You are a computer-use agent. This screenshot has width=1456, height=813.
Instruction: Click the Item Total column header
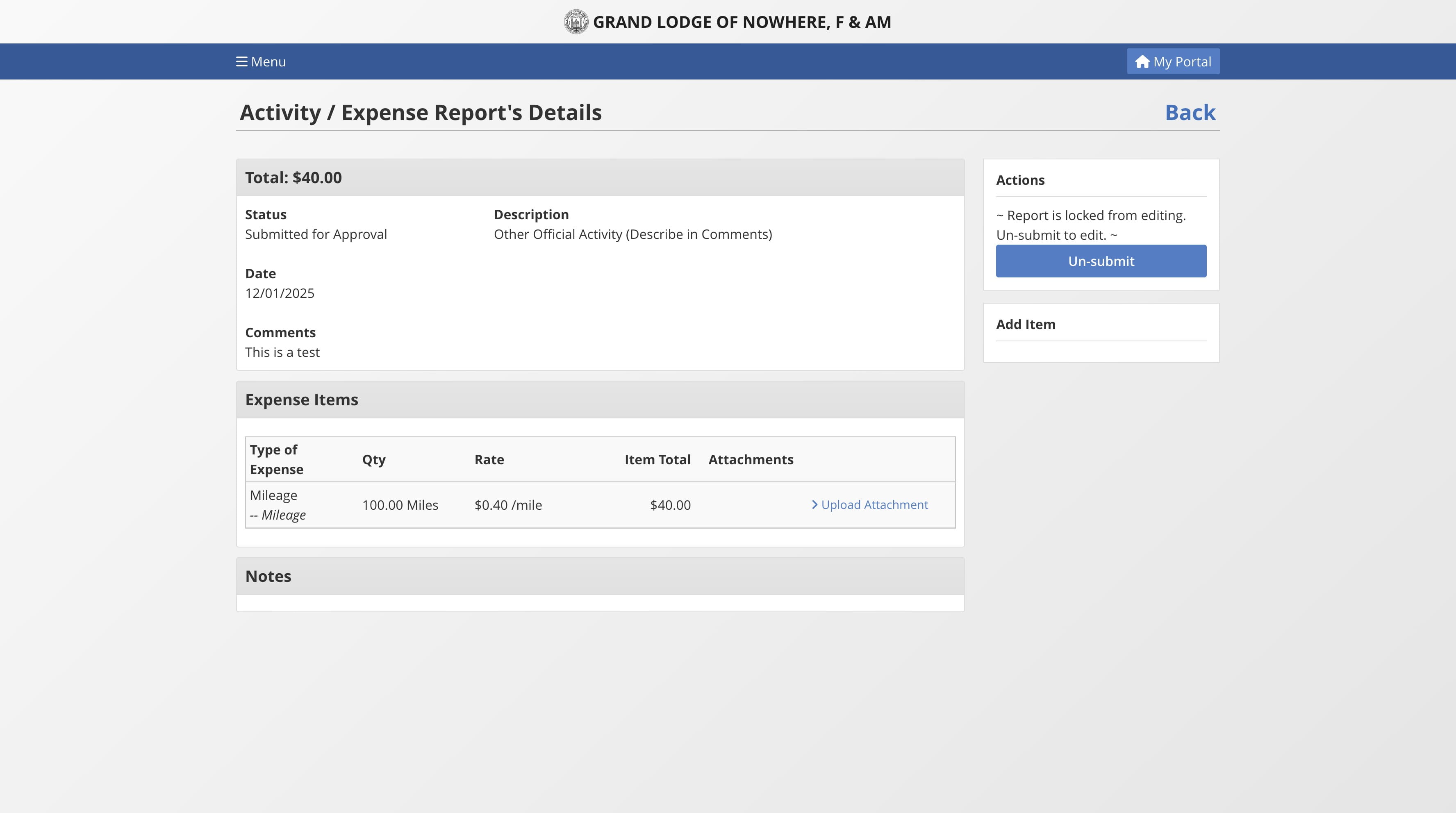click(x=657, y=460)
